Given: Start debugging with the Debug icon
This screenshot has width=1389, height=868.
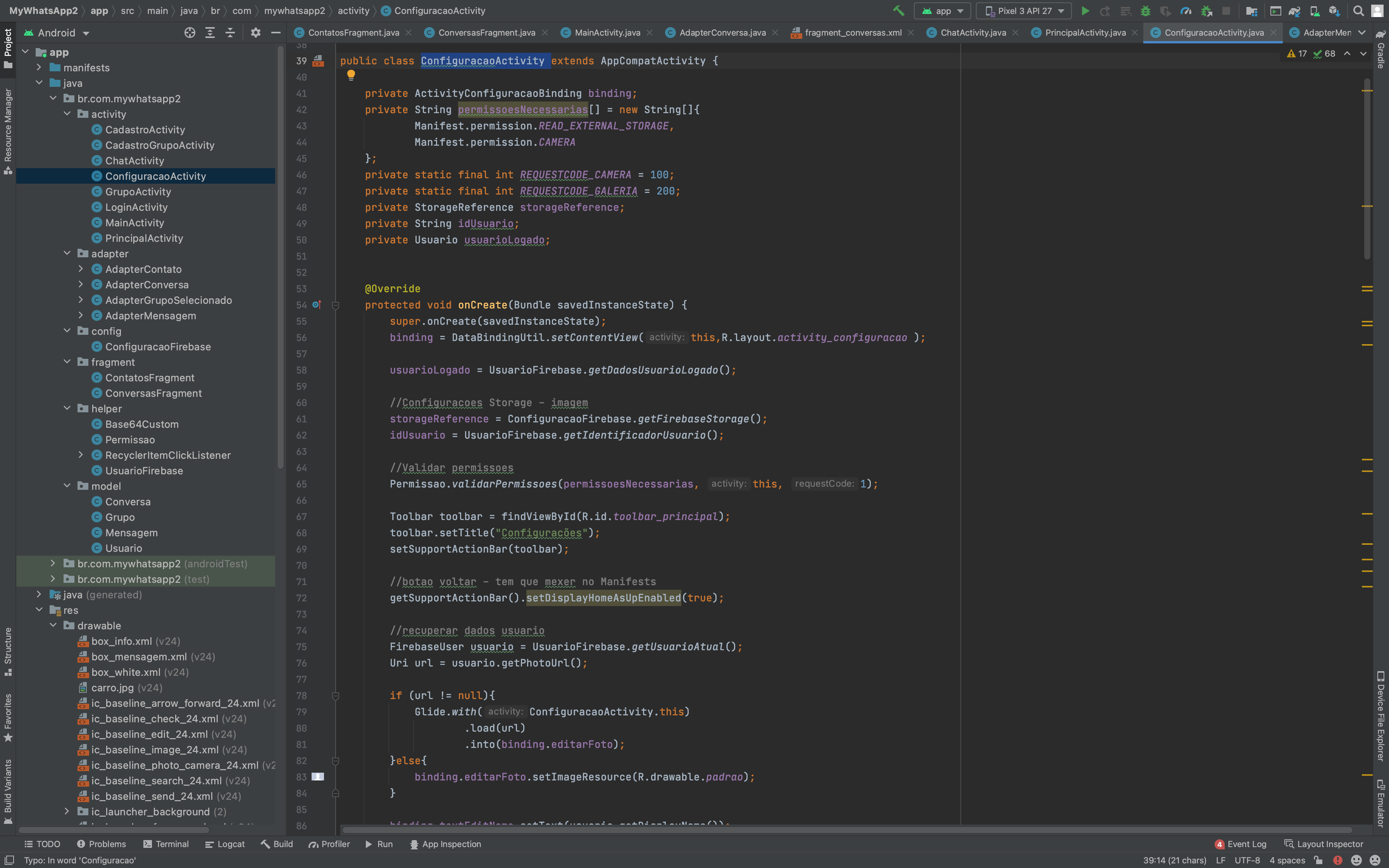Looking at the screenshot, I should (x=1146, y=11).
